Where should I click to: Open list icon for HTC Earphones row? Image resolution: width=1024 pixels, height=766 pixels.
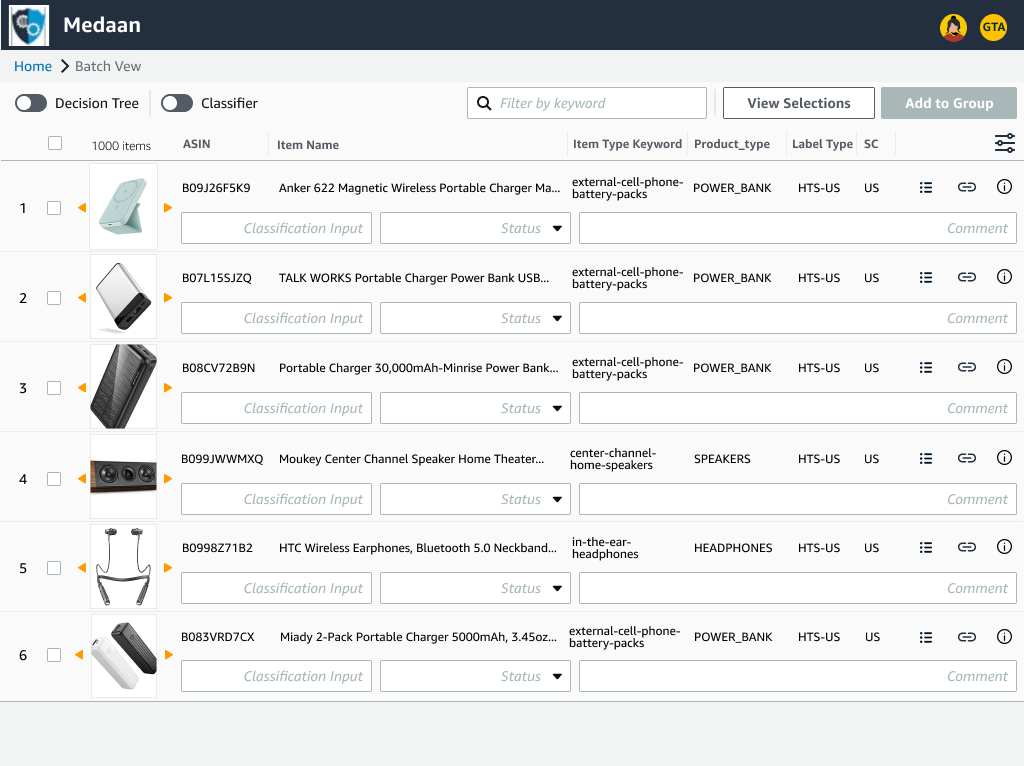(x=925, y=547)
